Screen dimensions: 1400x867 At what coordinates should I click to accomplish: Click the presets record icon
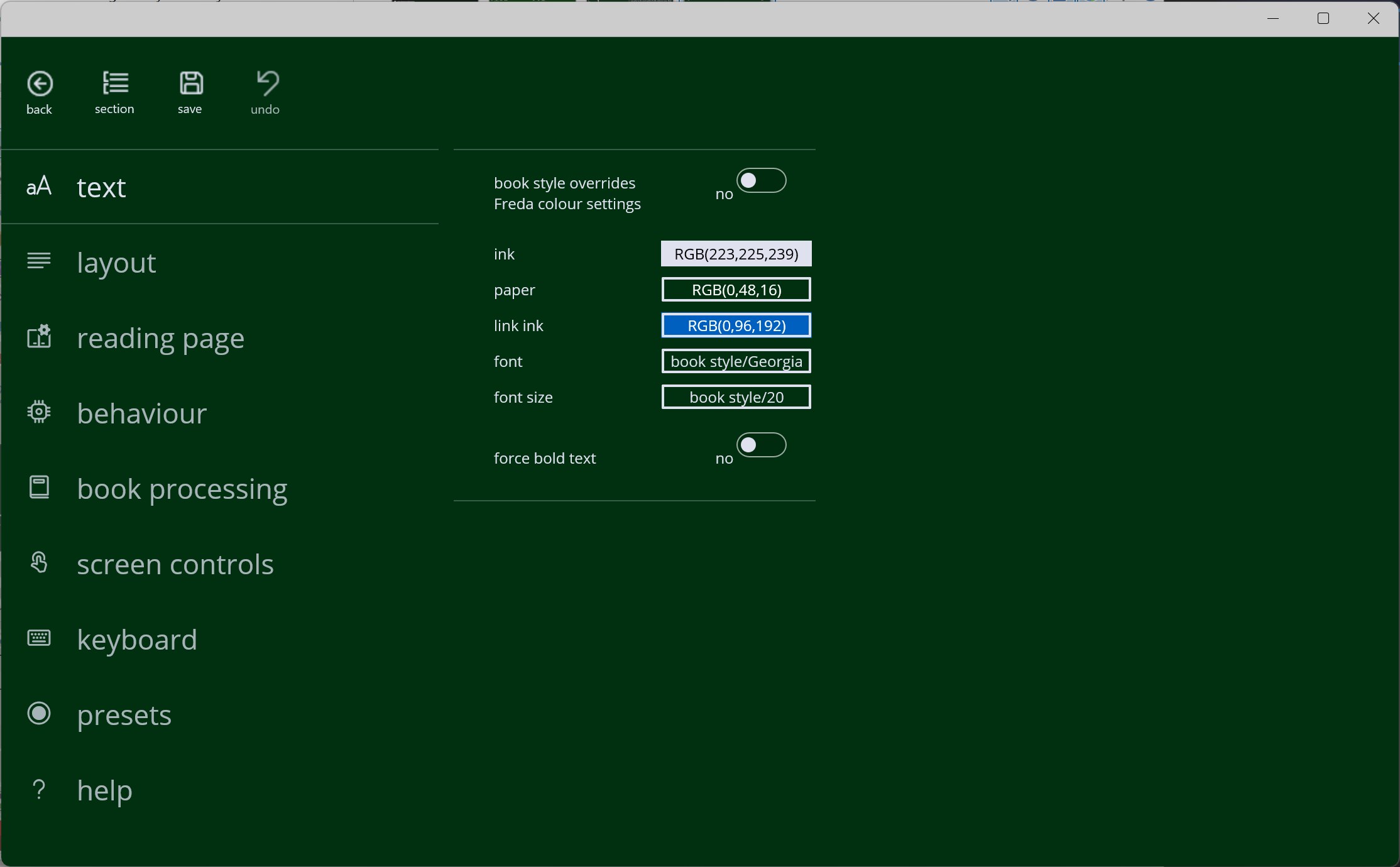39,714
